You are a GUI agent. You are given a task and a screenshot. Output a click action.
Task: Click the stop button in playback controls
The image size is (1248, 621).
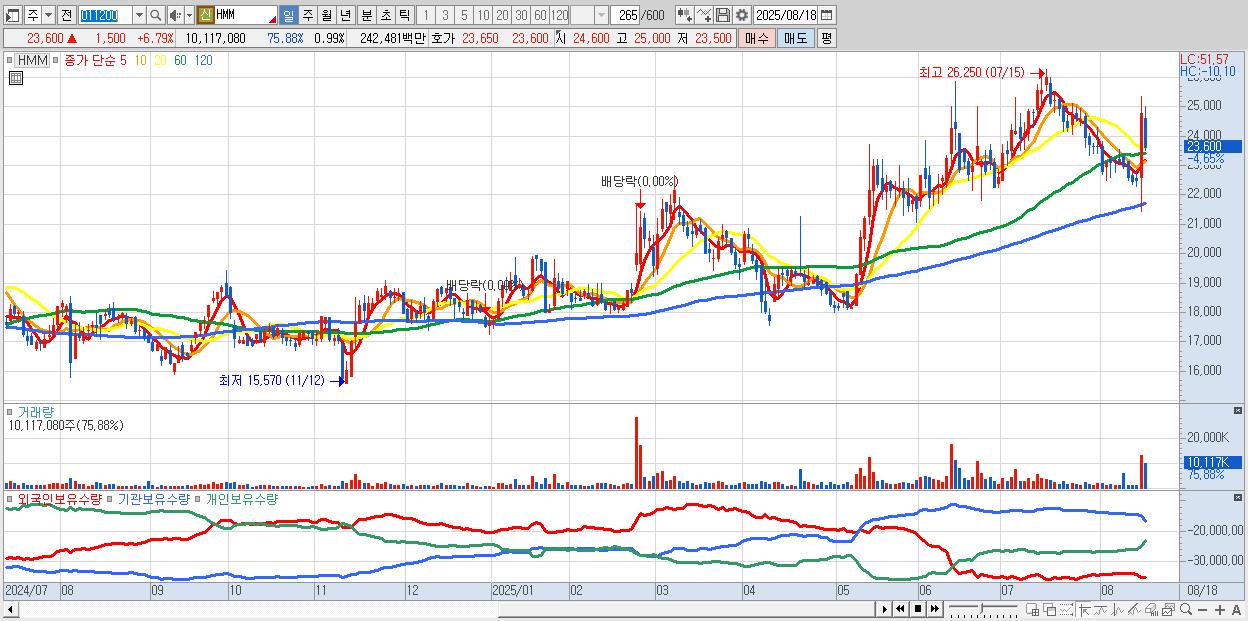tap(918, 609)
